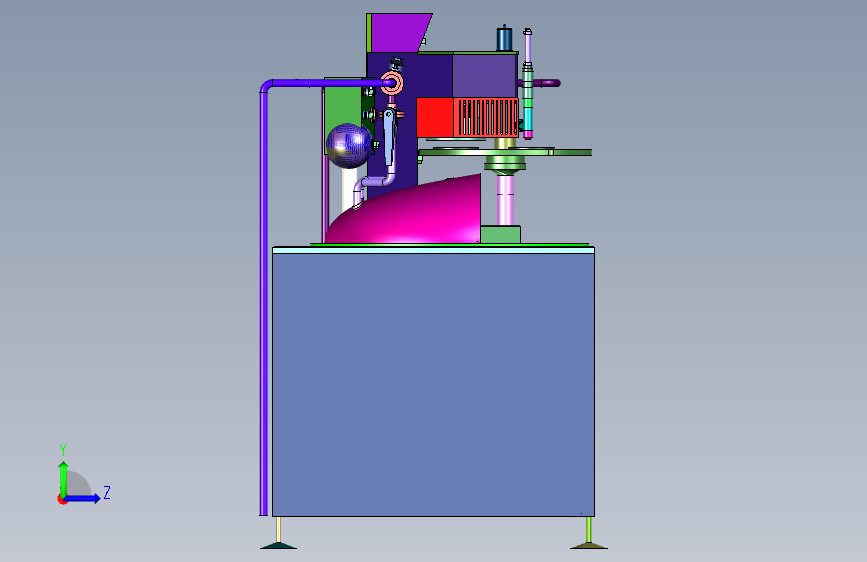The image size is (867, 562).
Task: Pick the chrome sphere float
Action: 349,145
